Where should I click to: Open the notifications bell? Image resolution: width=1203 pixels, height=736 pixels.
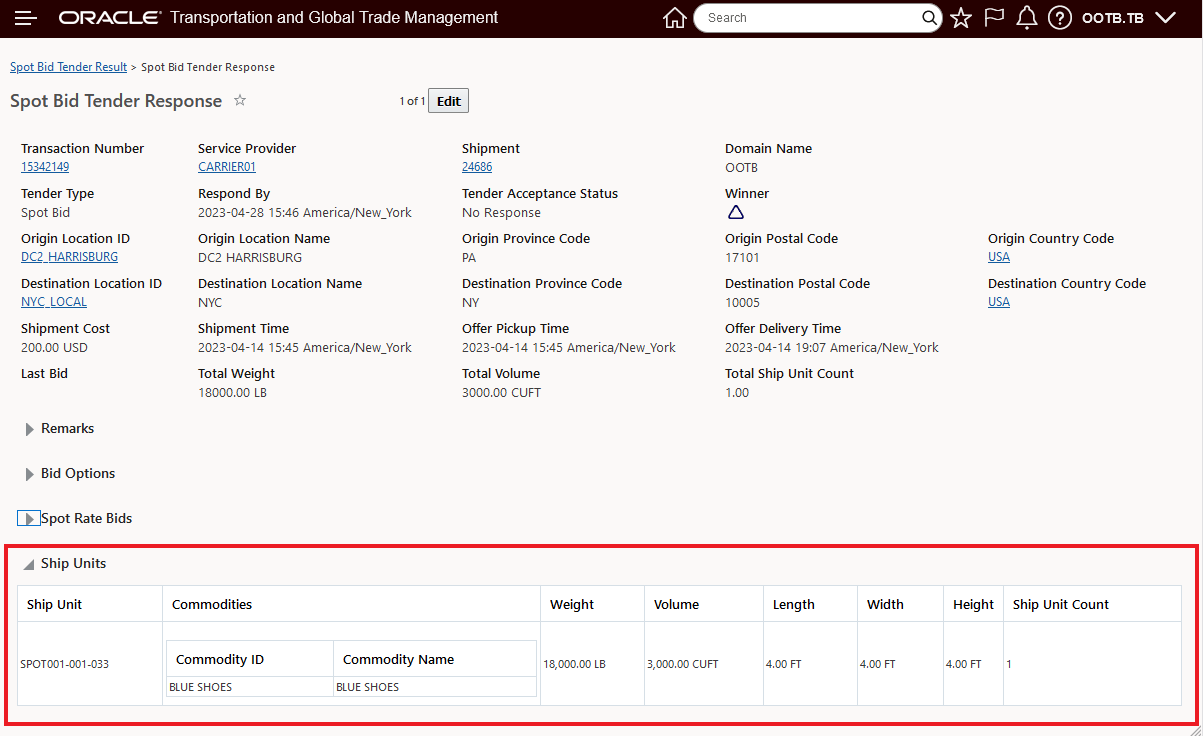1026,18
